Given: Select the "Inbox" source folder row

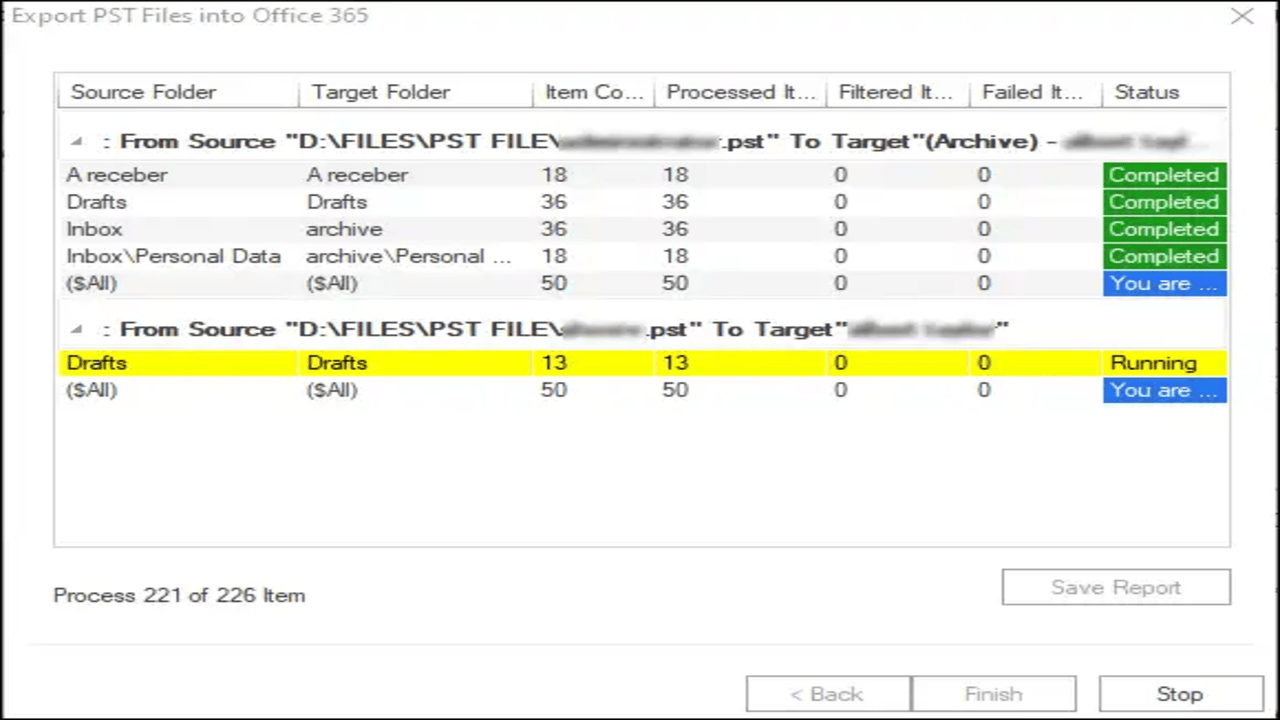Looking at the screenshot, I should coord(94,229).
